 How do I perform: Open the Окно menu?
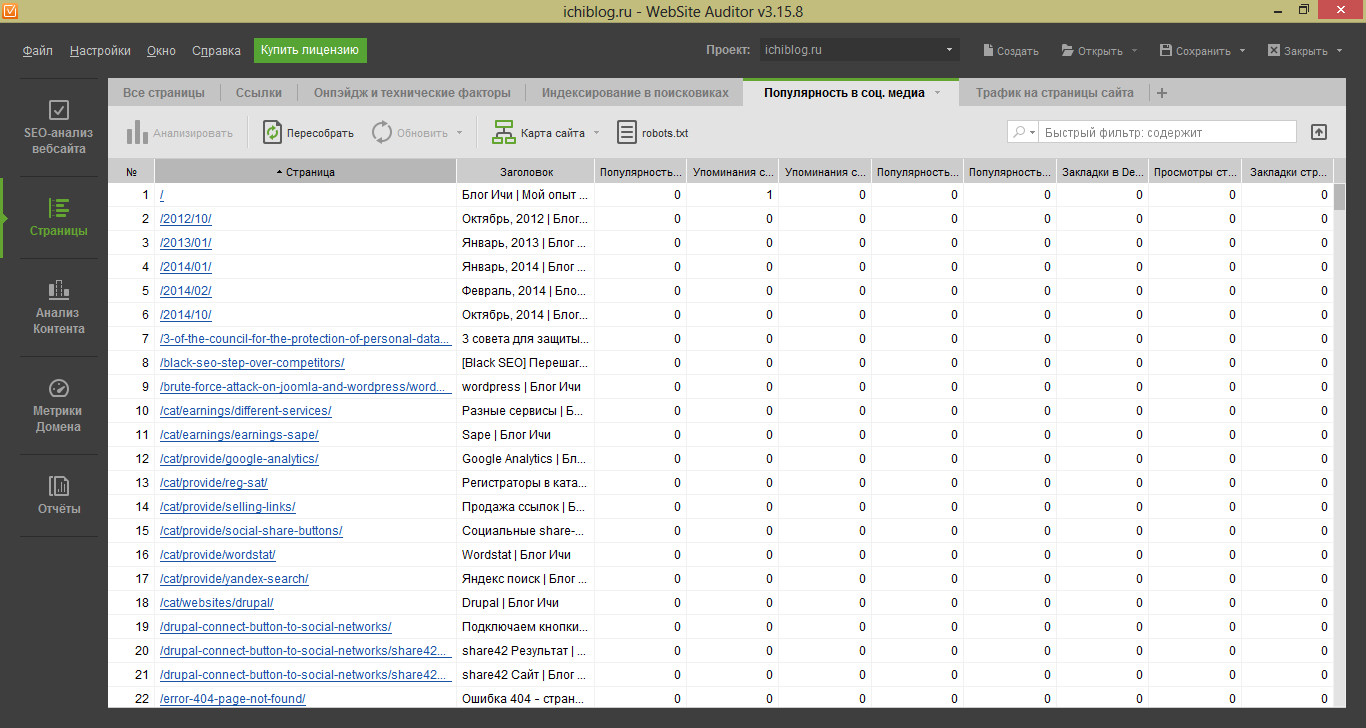161,50
